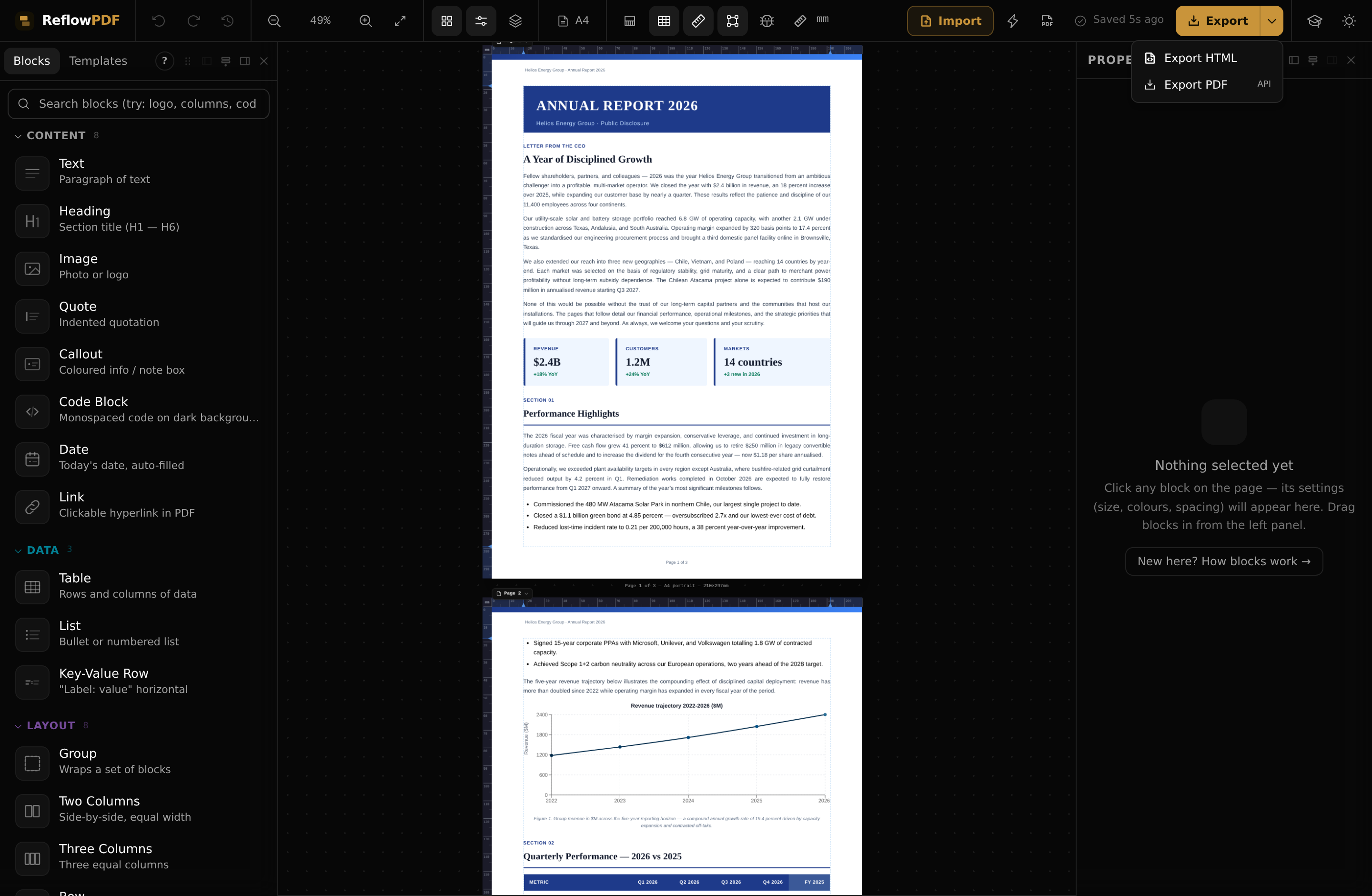Select the Revenue trajectory chart on page 2
The height and width of the screenshot is (896, 1372).
pos(676,753)
